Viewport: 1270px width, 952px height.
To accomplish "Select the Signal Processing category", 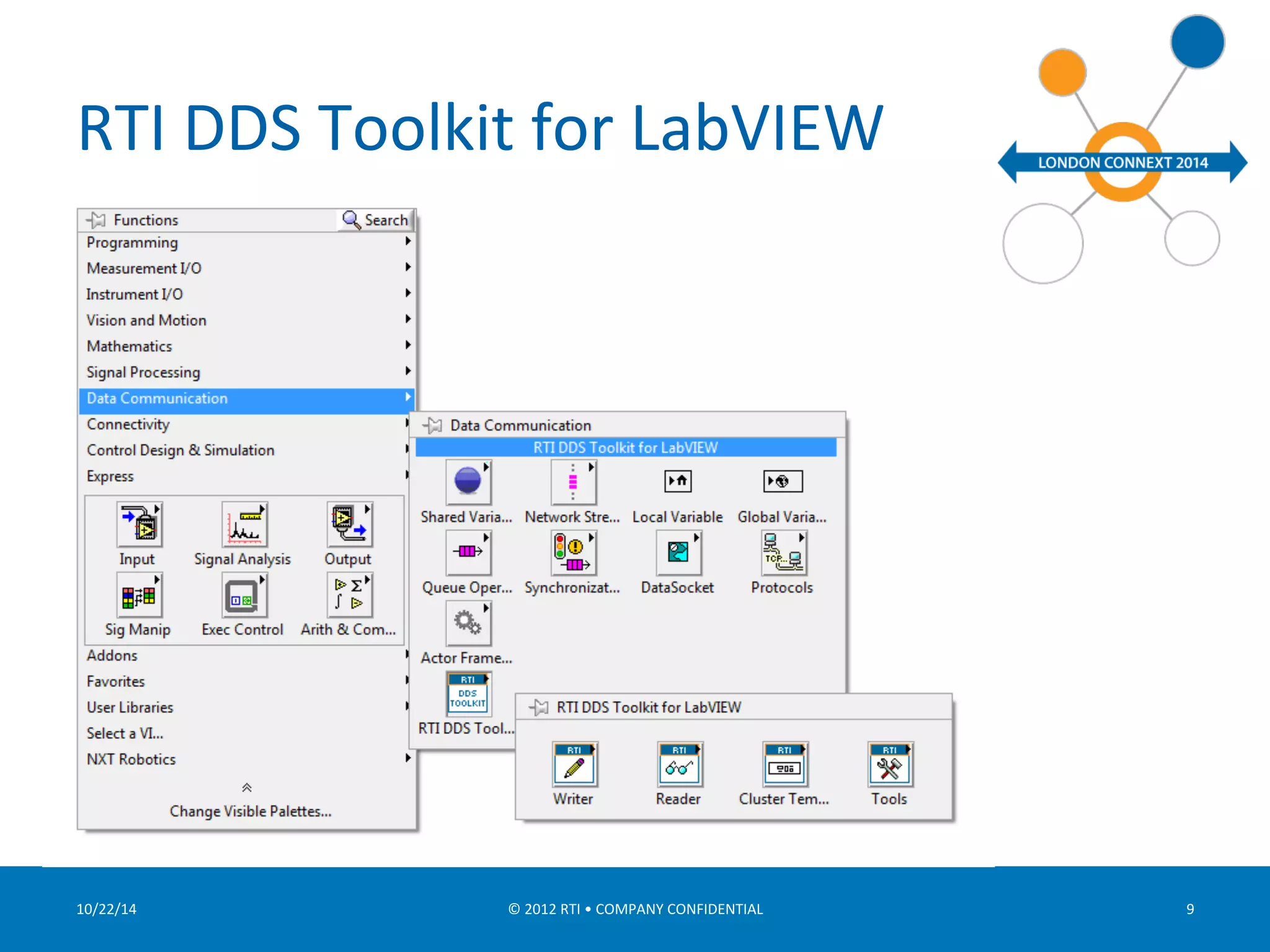I will tap(247, 372).
